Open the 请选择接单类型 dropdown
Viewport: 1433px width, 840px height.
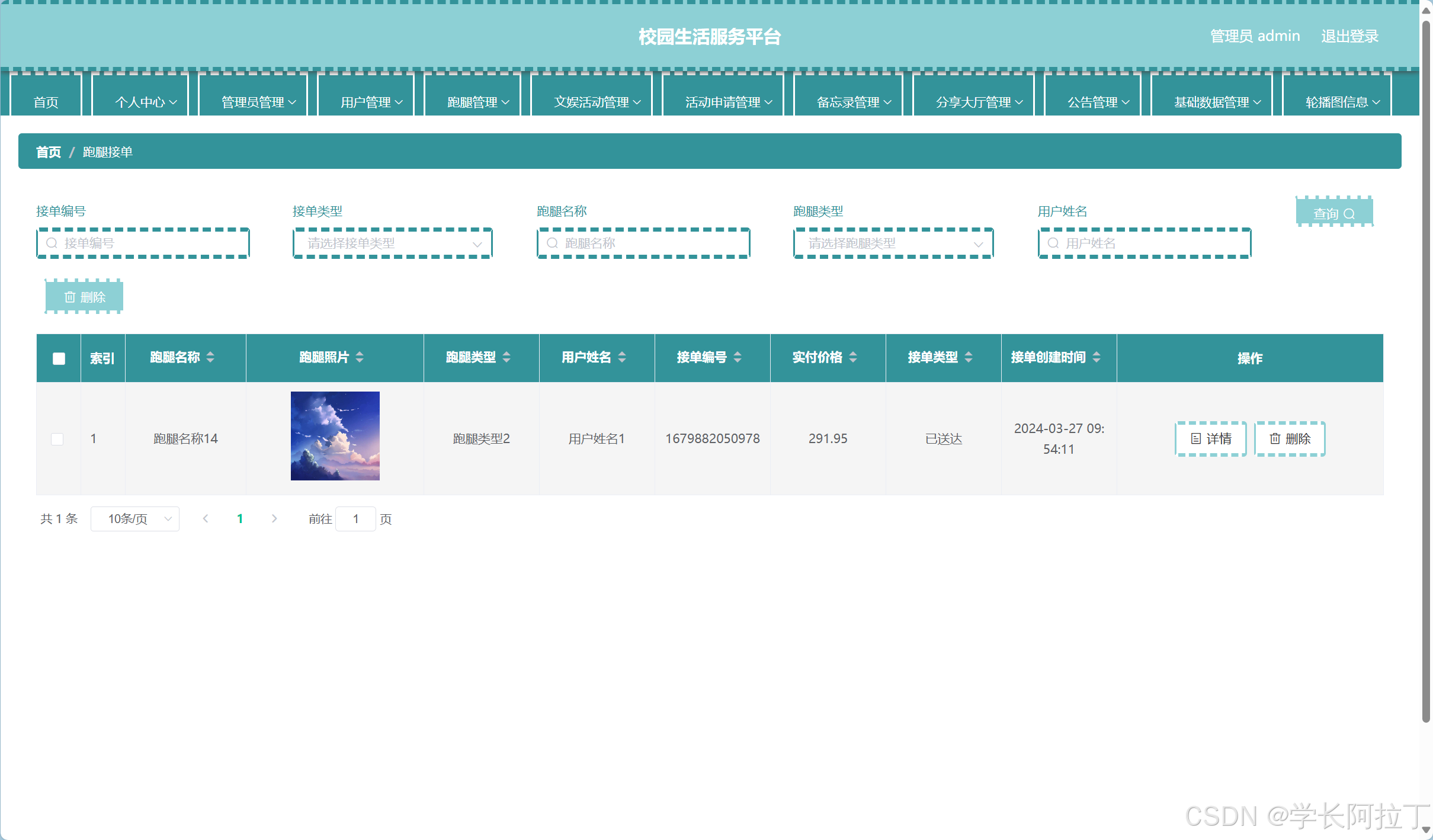click(x=392, y=243)
